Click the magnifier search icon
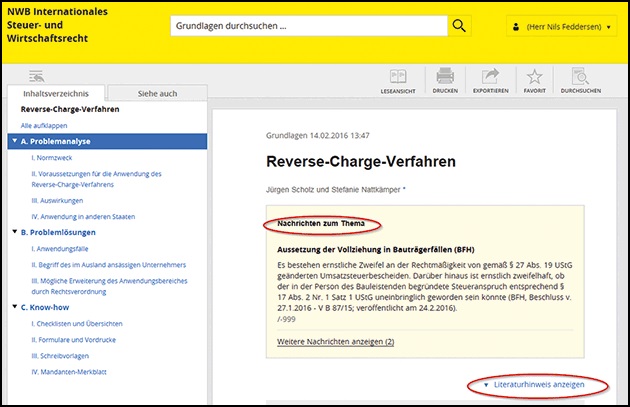630x407 pixels. click(x=459, y=26)
